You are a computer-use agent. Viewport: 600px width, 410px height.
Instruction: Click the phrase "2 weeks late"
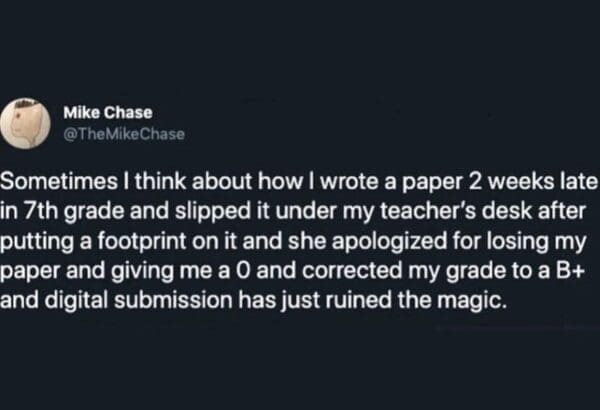541,185
